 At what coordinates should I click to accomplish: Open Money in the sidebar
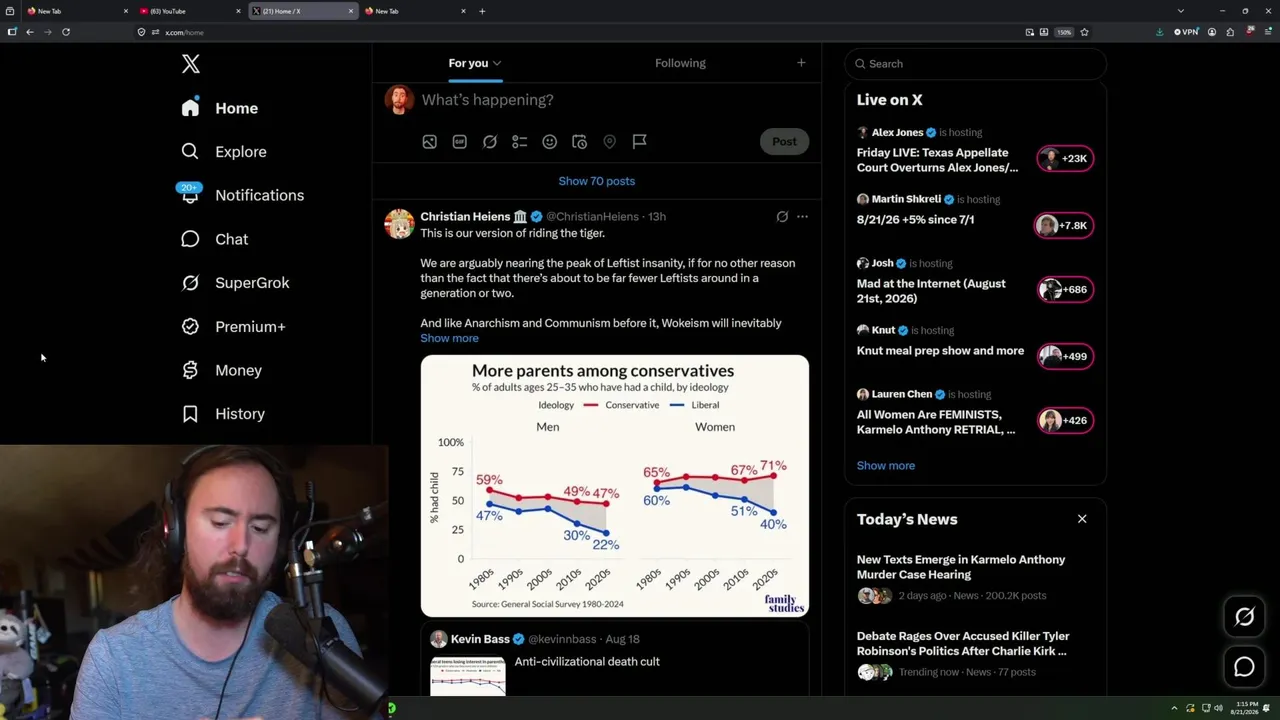(221, 370)
